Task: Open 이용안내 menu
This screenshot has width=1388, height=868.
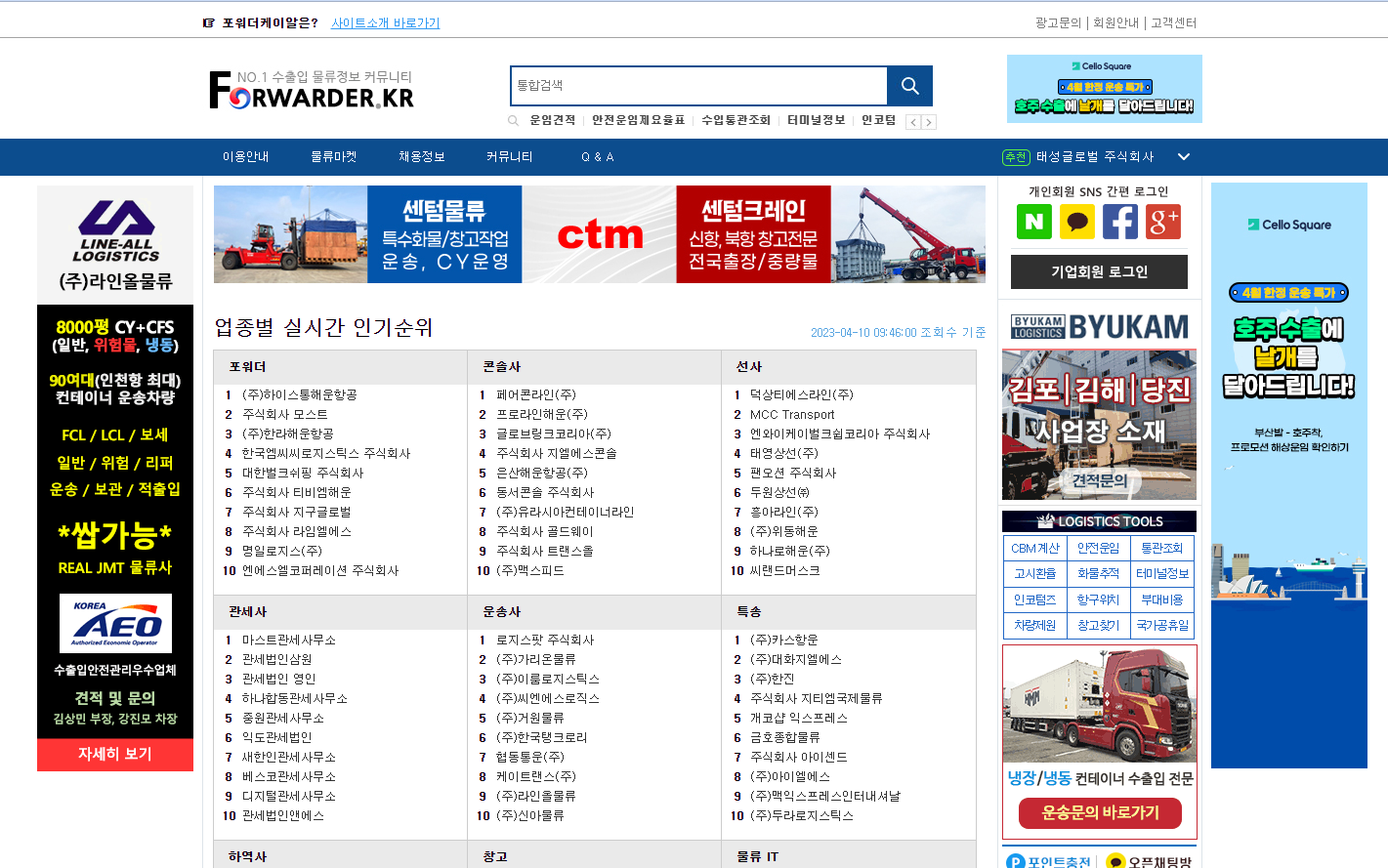Action: pos(245,156)
